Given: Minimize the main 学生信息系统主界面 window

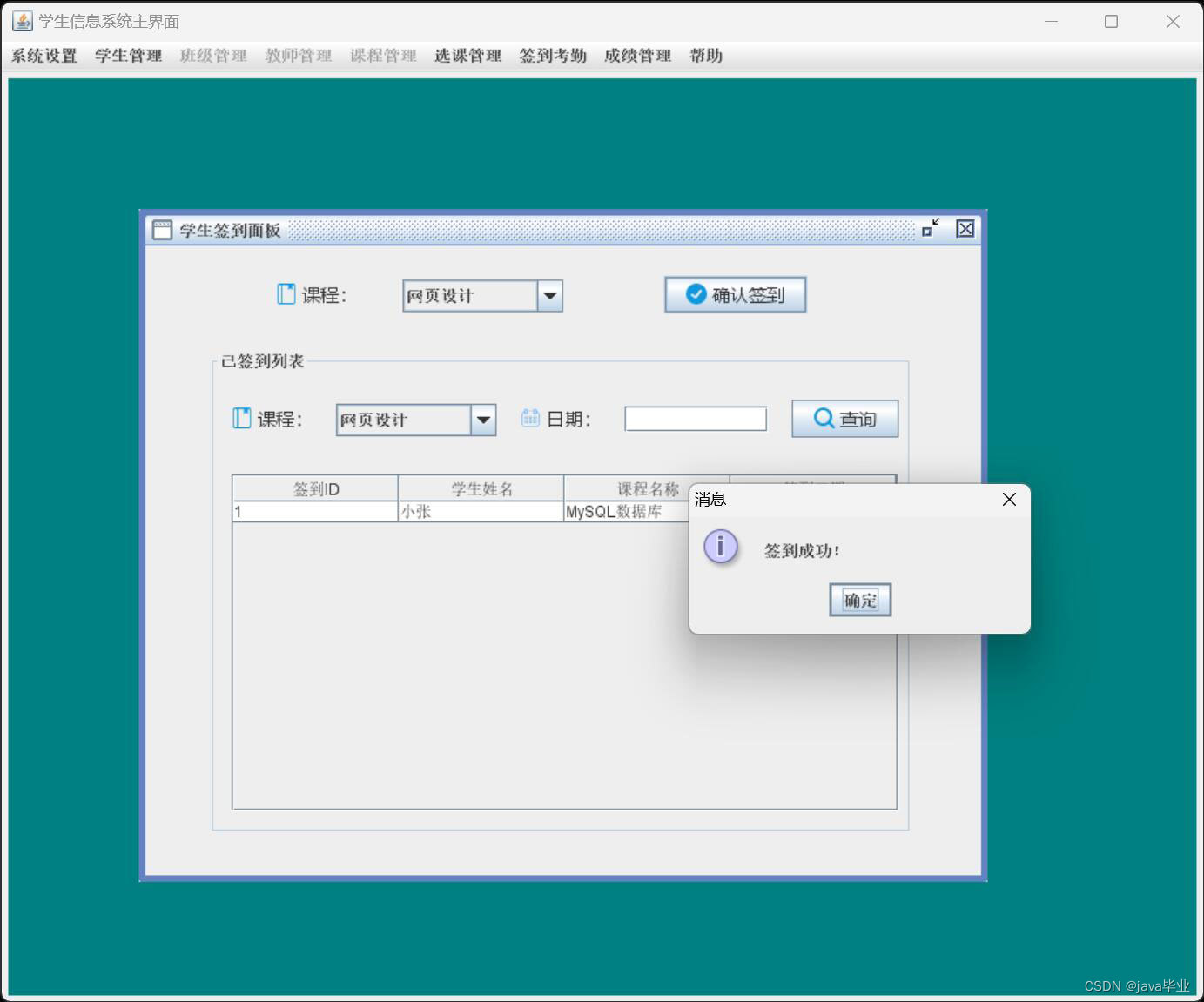Looking at the screenshot, I should click(x=1051, y=21).
